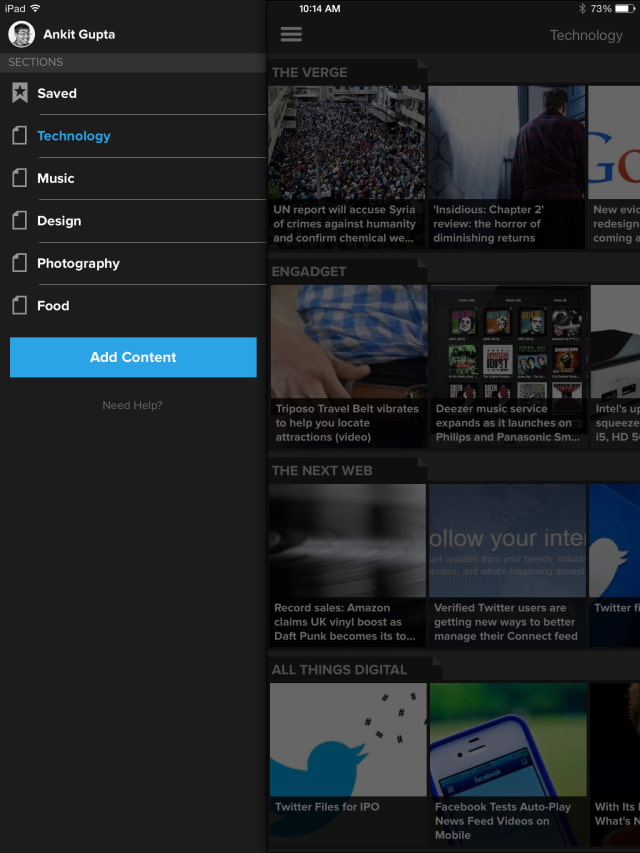Open the Saved section

pyautogui.click(x=133, y=93)
